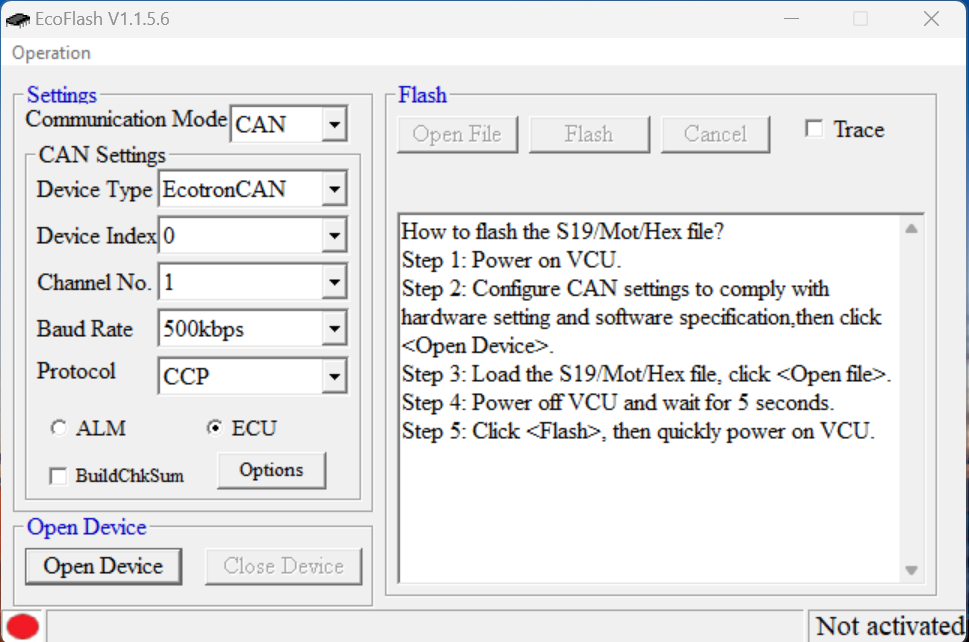Click the scroll down arrow in instructions box
Viewport: 969px width, 642px height.
[x=911, y=570]
